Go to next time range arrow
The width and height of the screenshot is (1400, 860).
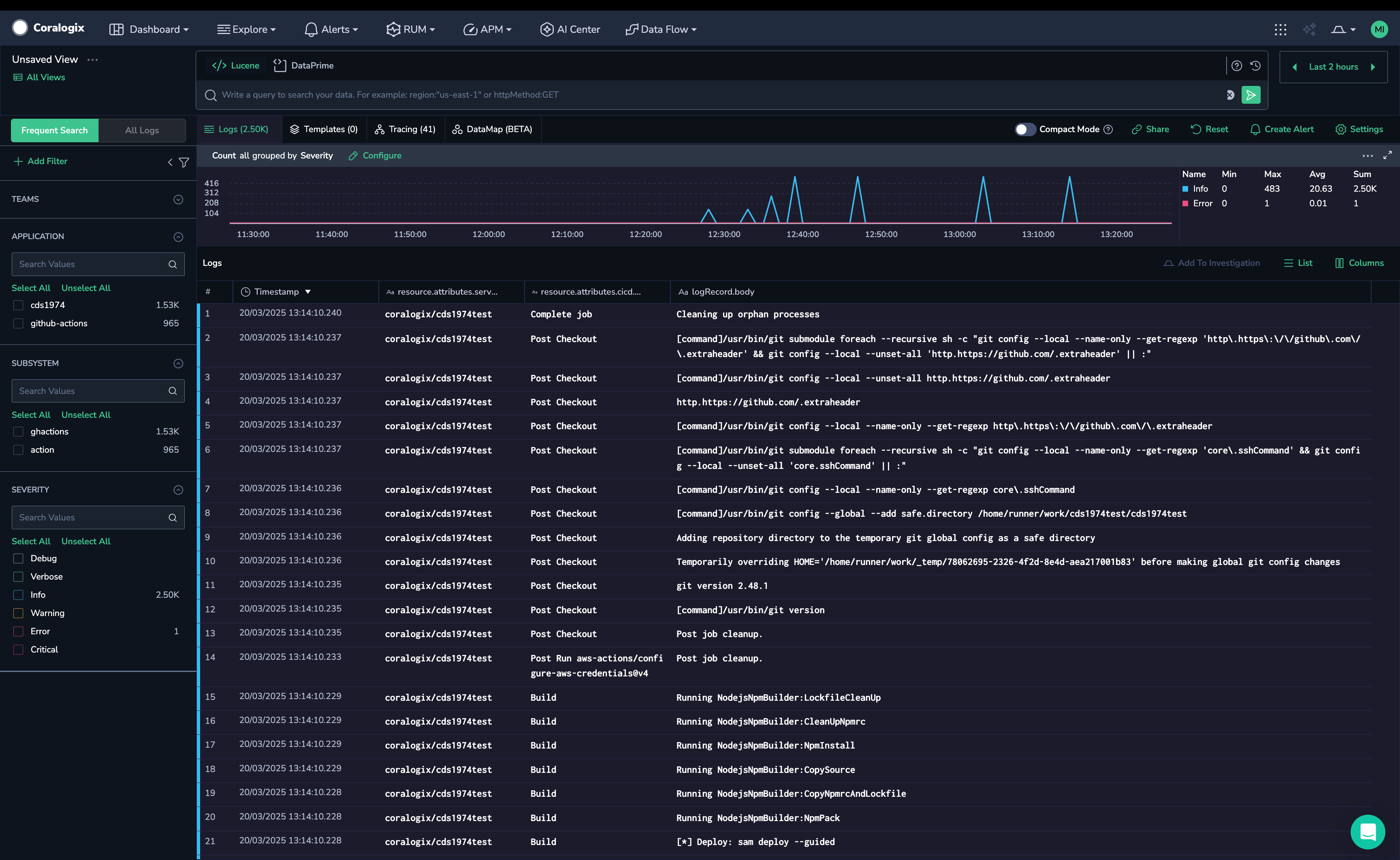tap(1373, 67)
